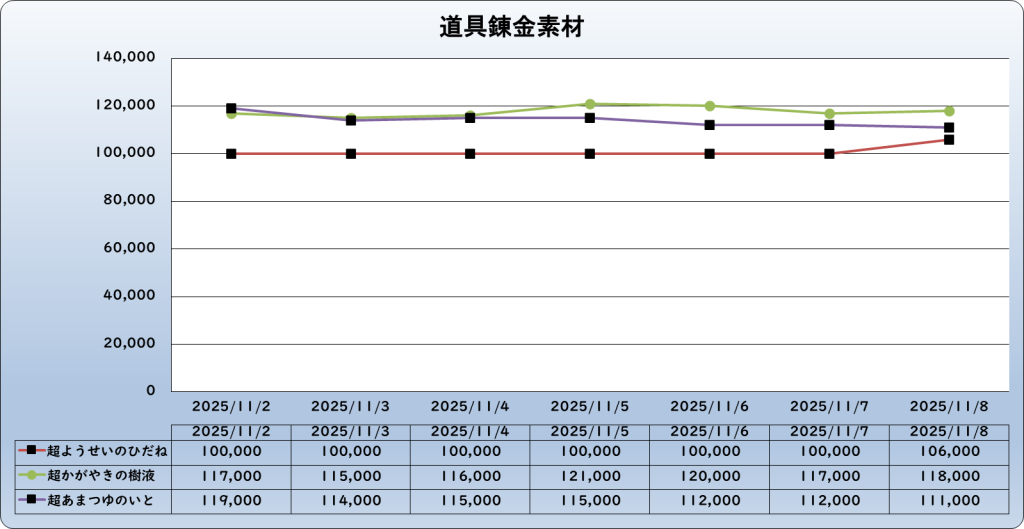
Task: Click the 140,000 y-axis label
Action: [x=124, y=58]
